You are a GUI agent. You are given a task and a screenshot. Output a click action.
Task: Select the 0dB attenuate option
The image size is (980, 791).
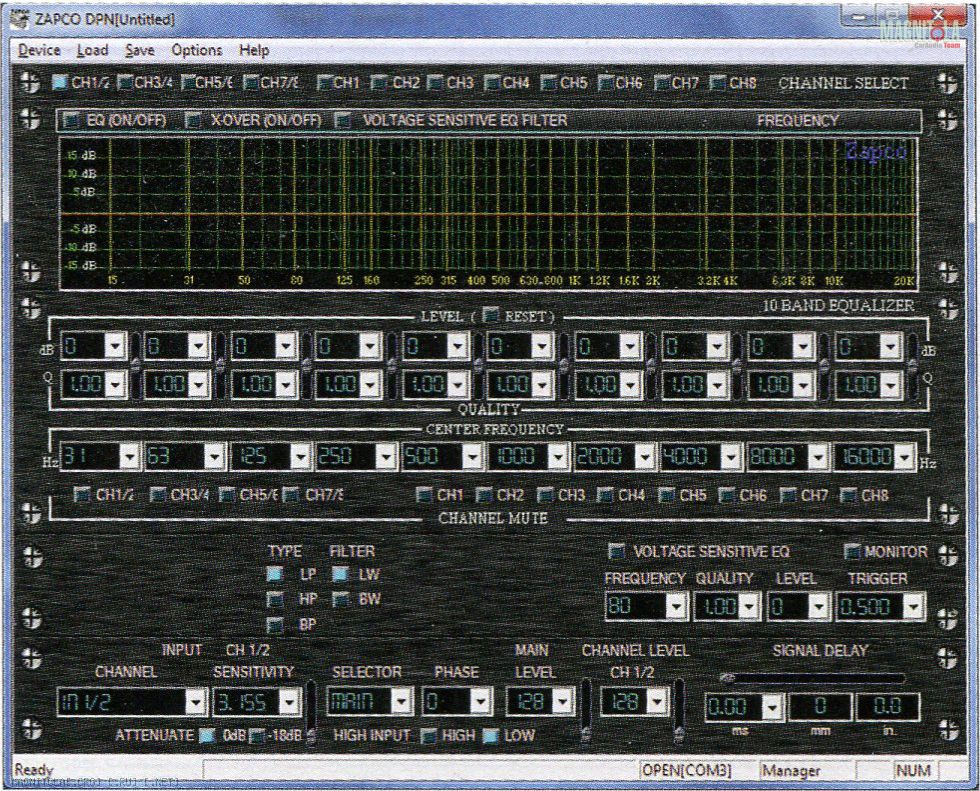[x=207, y=735]
